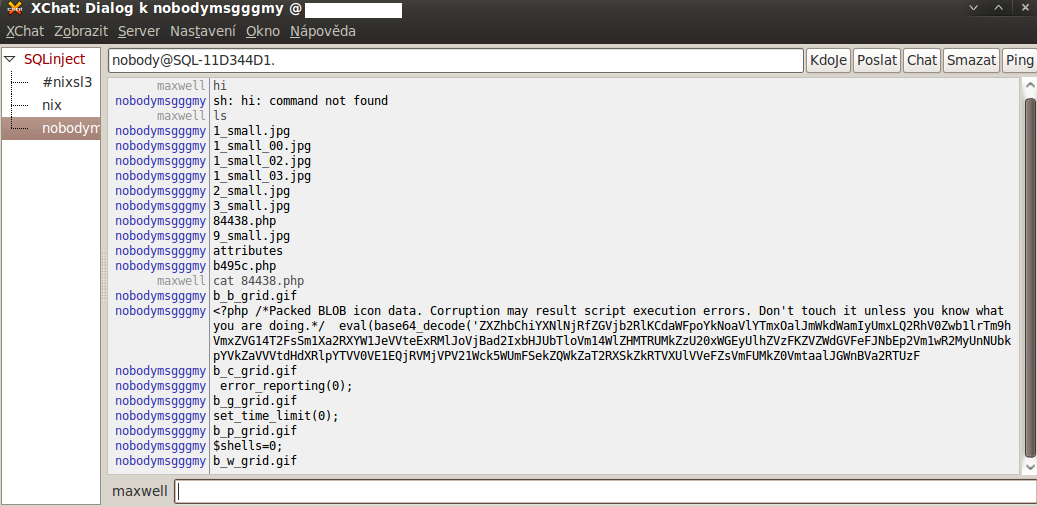Screen dimensions: 1037x507
Task: Click the text 1_small.jpg
Action: 251,131
